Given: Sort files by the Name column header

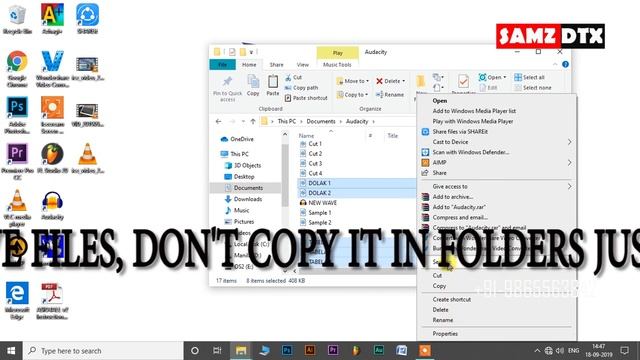Looking at the screenshot, I should [x=306, y=136].
